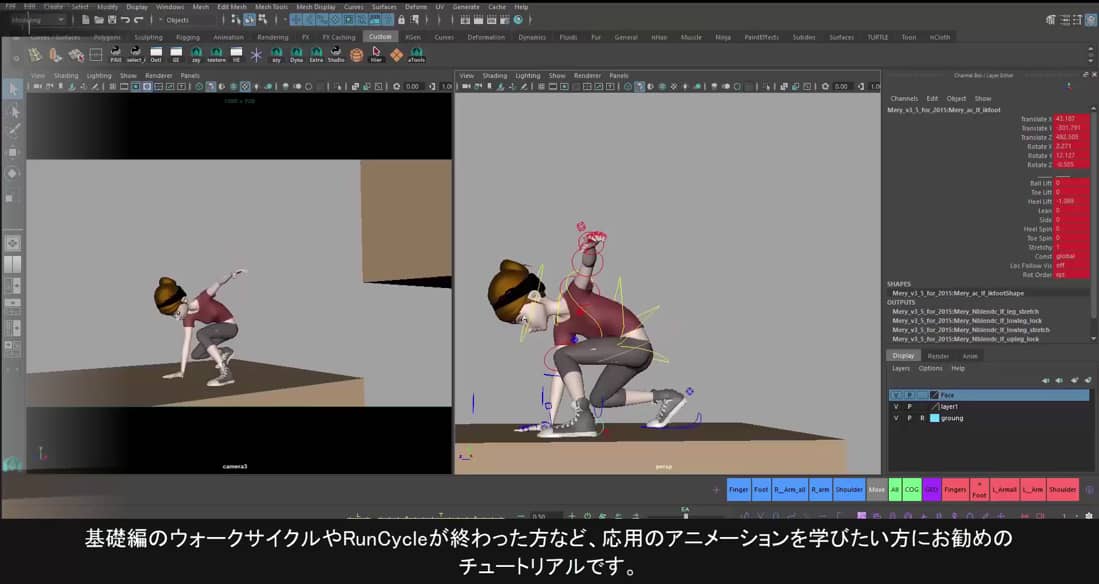The image size is (1099, 584).
Task: Click the Face layer color swatch
Action: (934, 395)
